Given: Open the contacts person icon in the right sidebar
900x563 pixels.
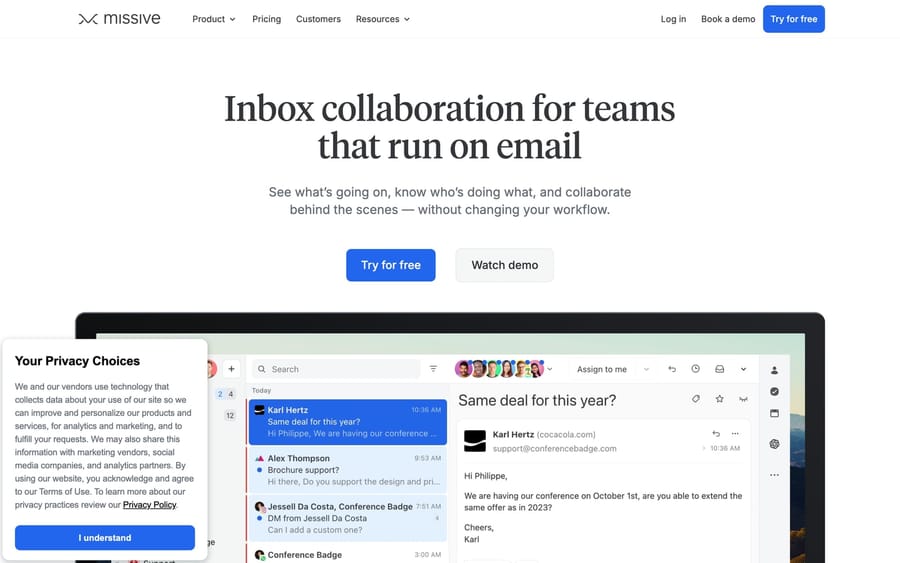Looking at the screenshot, I should [x=774, y=370].
